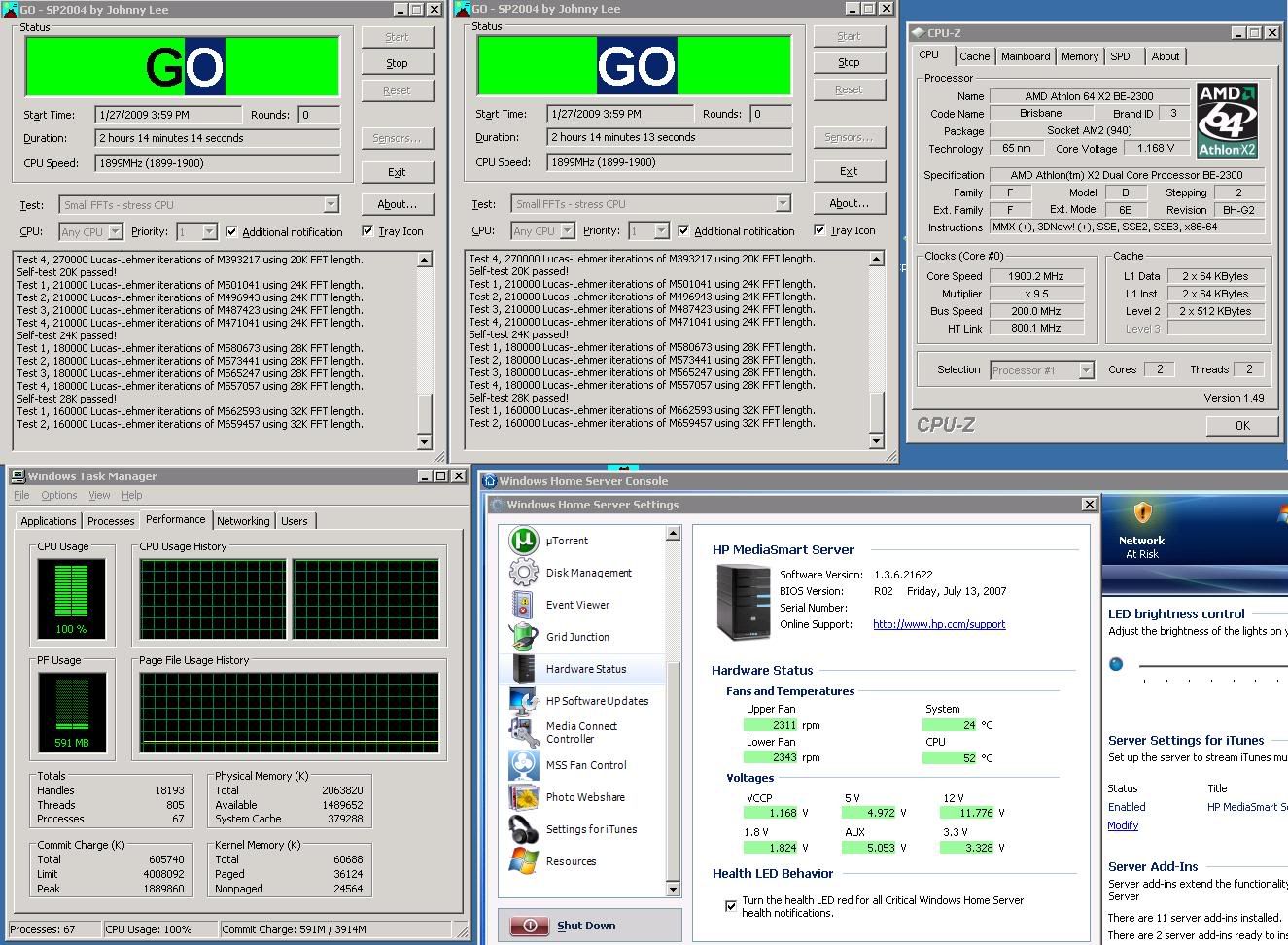Image resolution: width=1288 pixels, height=945 pixels.
Task: Open the Grid Junction icon
Action: 523,637
